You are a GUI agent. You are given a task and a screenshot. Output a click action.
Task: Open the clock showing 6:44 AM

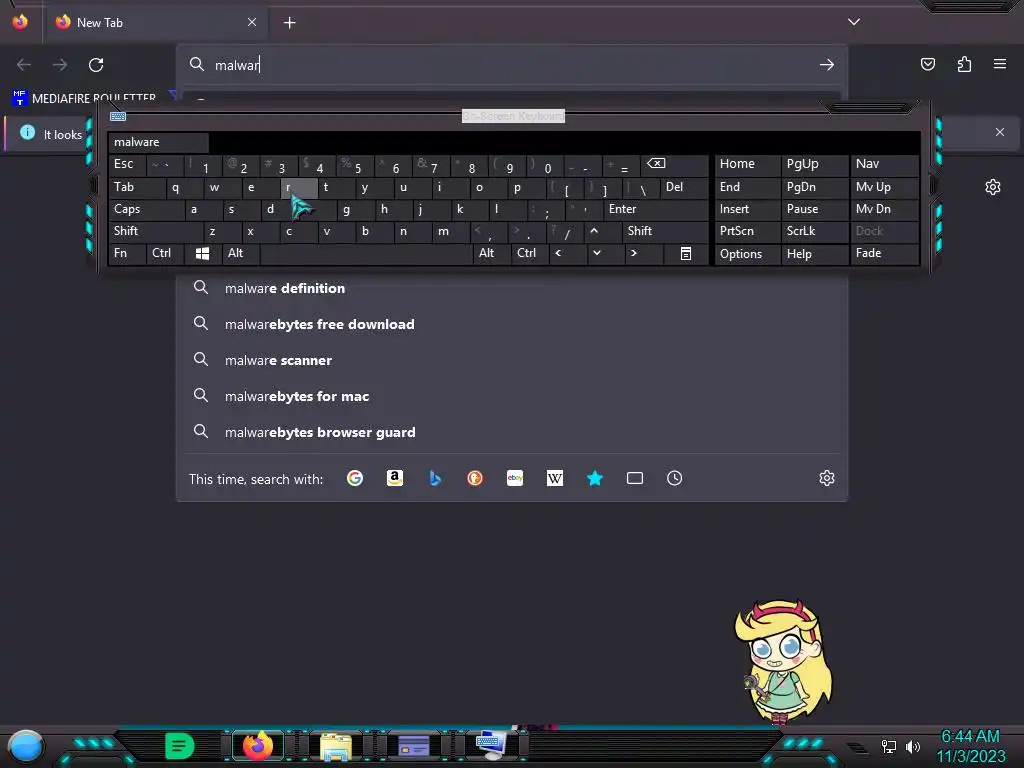click(970, 746)
